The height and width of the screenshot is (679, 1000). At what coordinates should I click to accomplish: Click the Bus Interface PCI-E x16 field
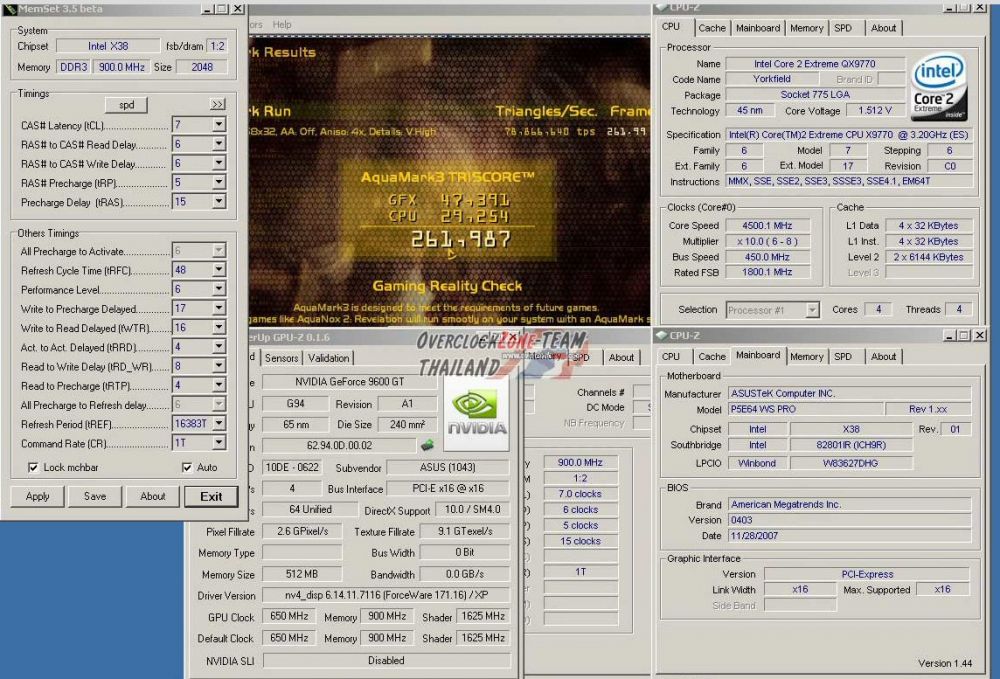click(x=448, y=488)
